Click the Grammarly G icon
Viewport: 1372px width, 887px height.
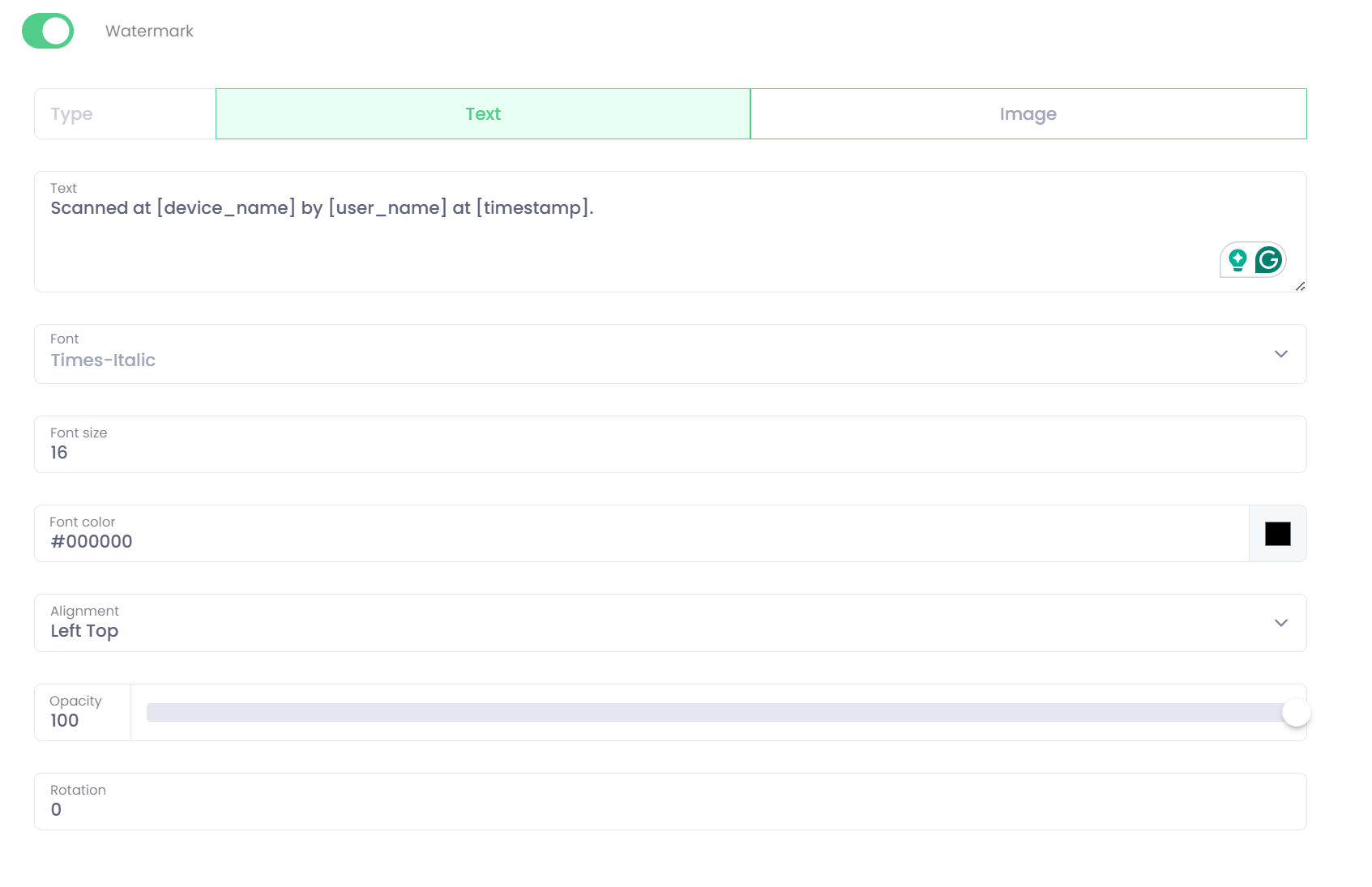[x=1268, y=260]
